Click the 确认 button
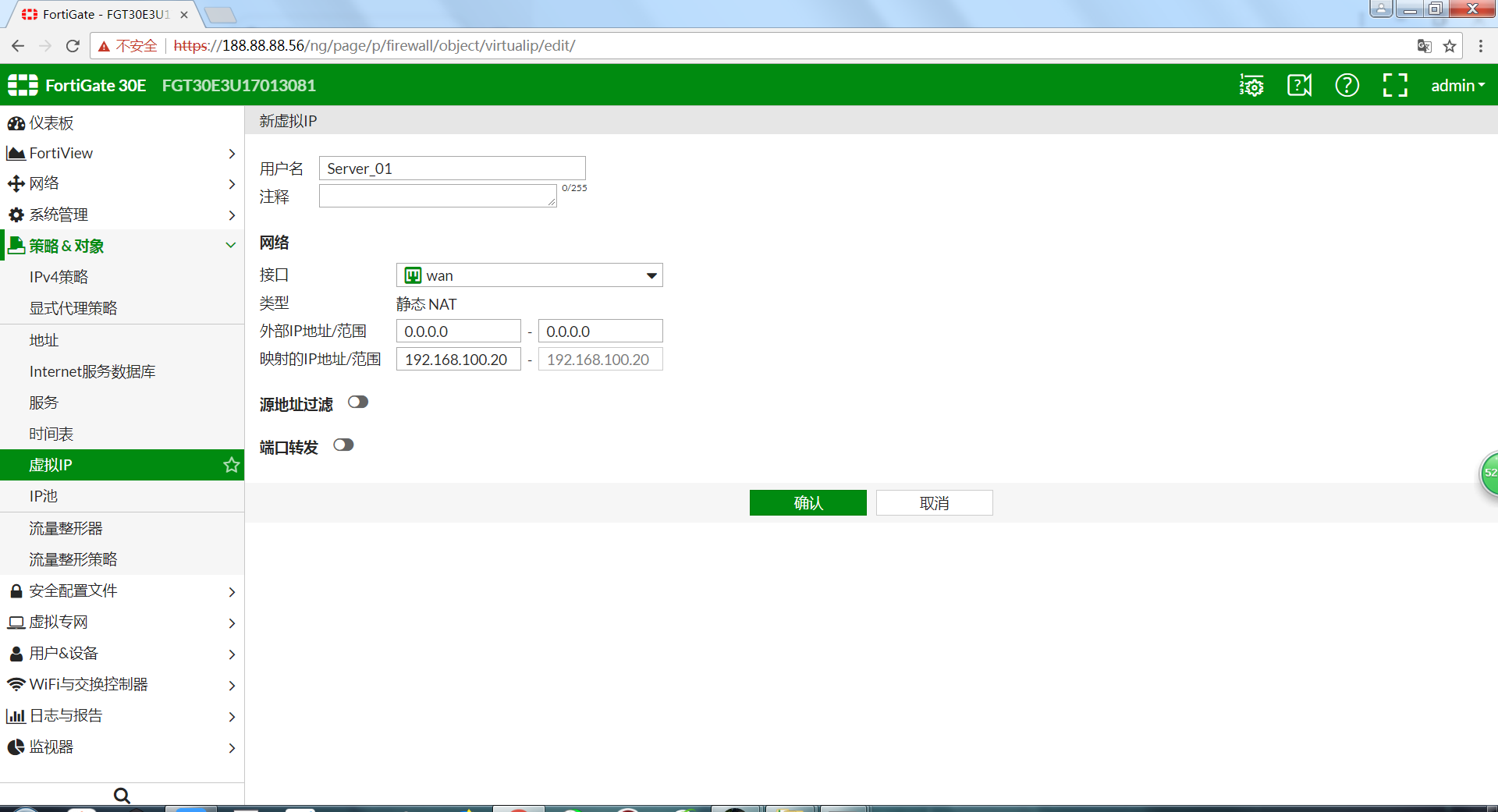The height and width of the screenshot is (812, 1498). click(x=808, y=503)
